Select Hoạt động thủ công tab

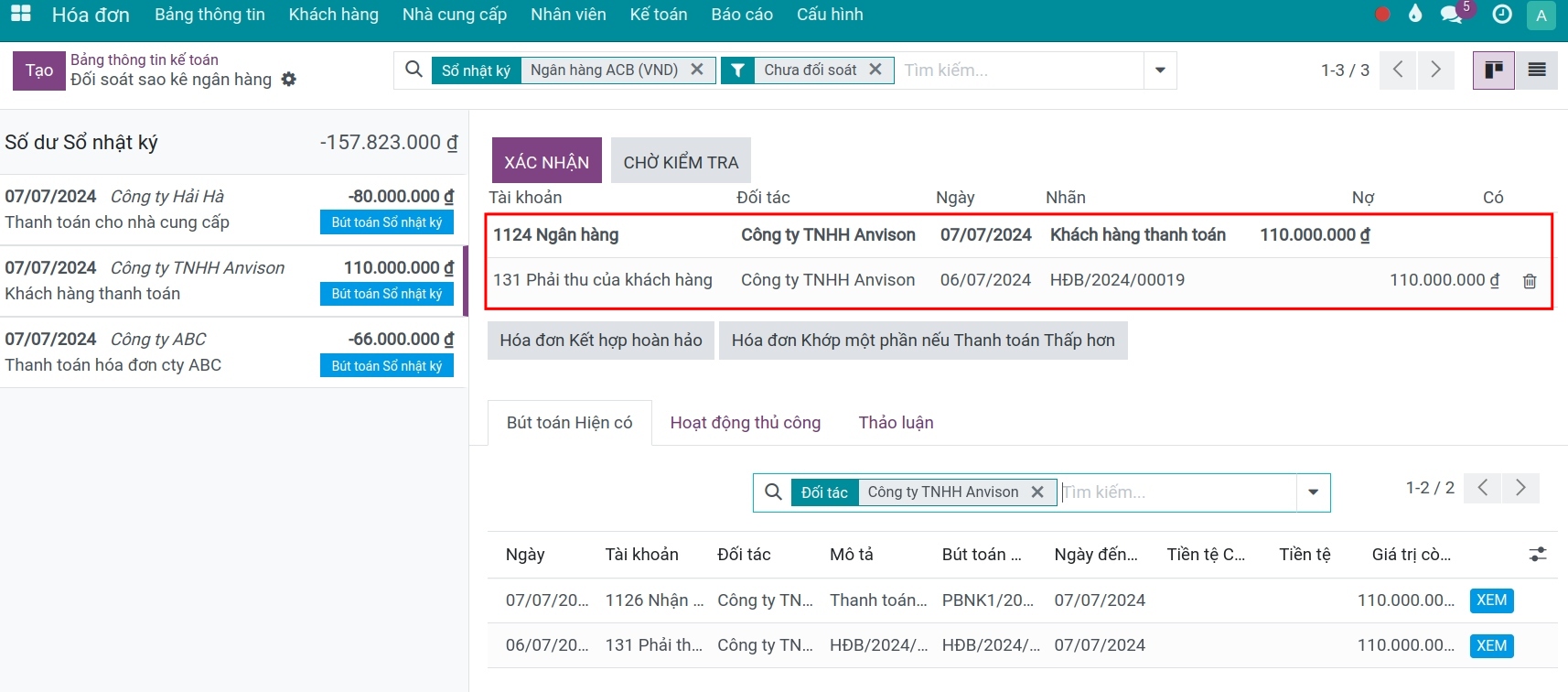click(x=746, y=423)
